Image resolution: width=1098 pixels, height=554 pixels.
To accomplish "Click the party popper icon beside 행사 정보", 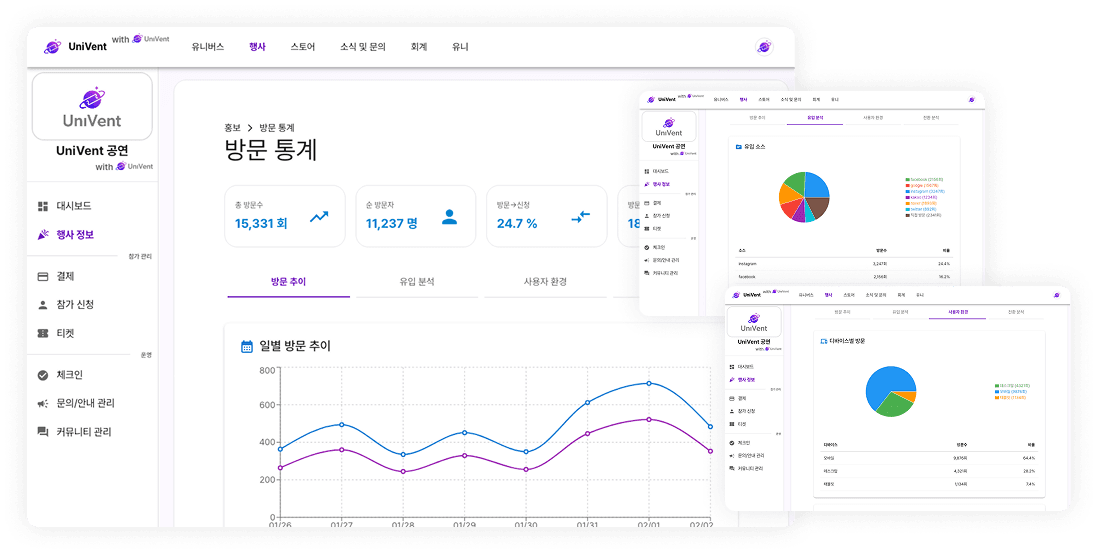I will point(43,235).
